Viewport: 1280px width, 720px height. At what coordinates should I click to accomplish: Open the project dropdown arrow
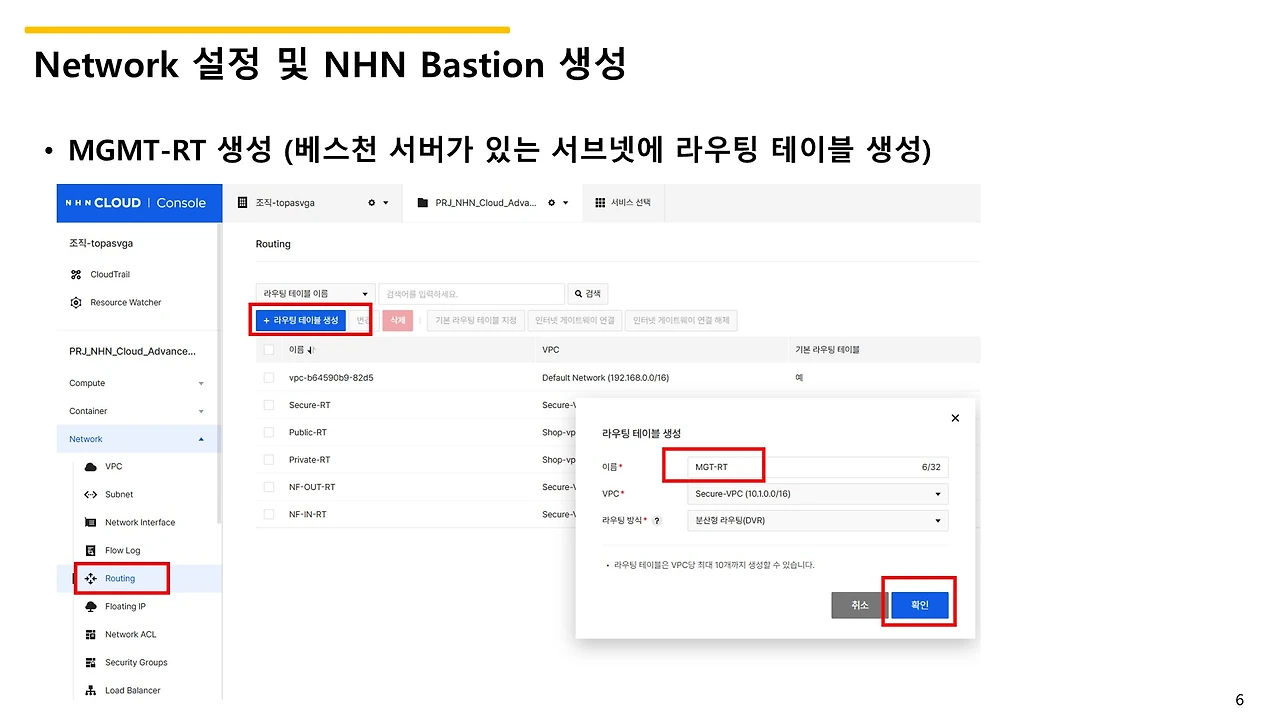[x=565, y=203]
